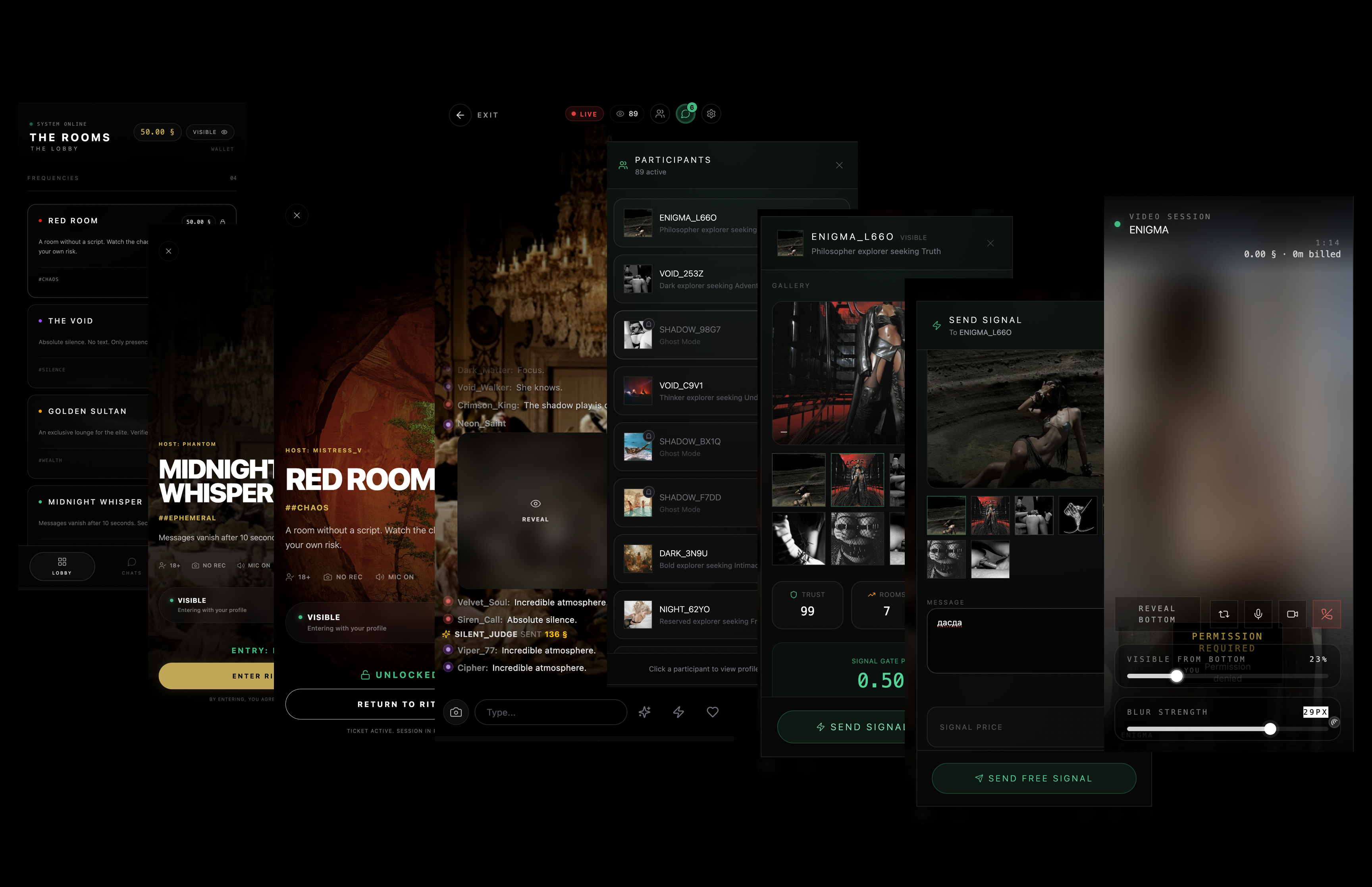Select SHADOW_98G7 participant row
The image size is (1372, 887).
click(686, 335)
